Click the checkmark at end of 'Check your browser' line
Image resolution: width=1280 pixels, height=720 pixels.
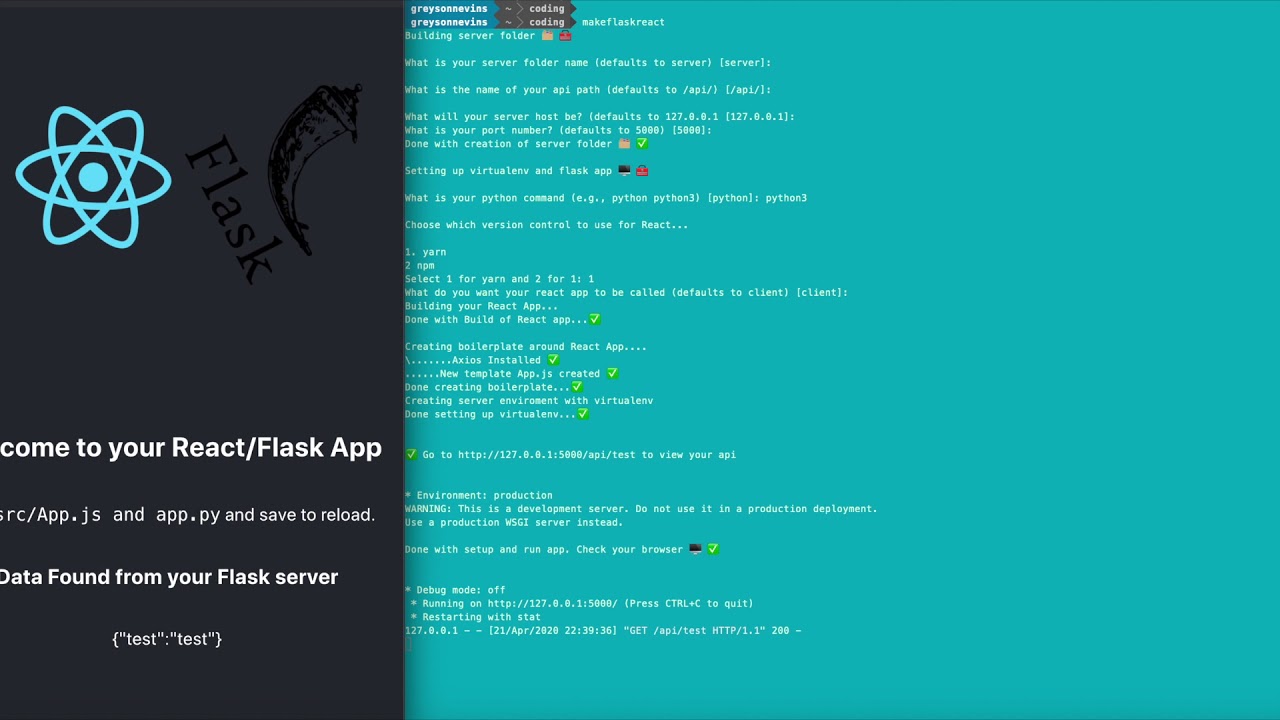pyautogui.click(x=713, y=549)
